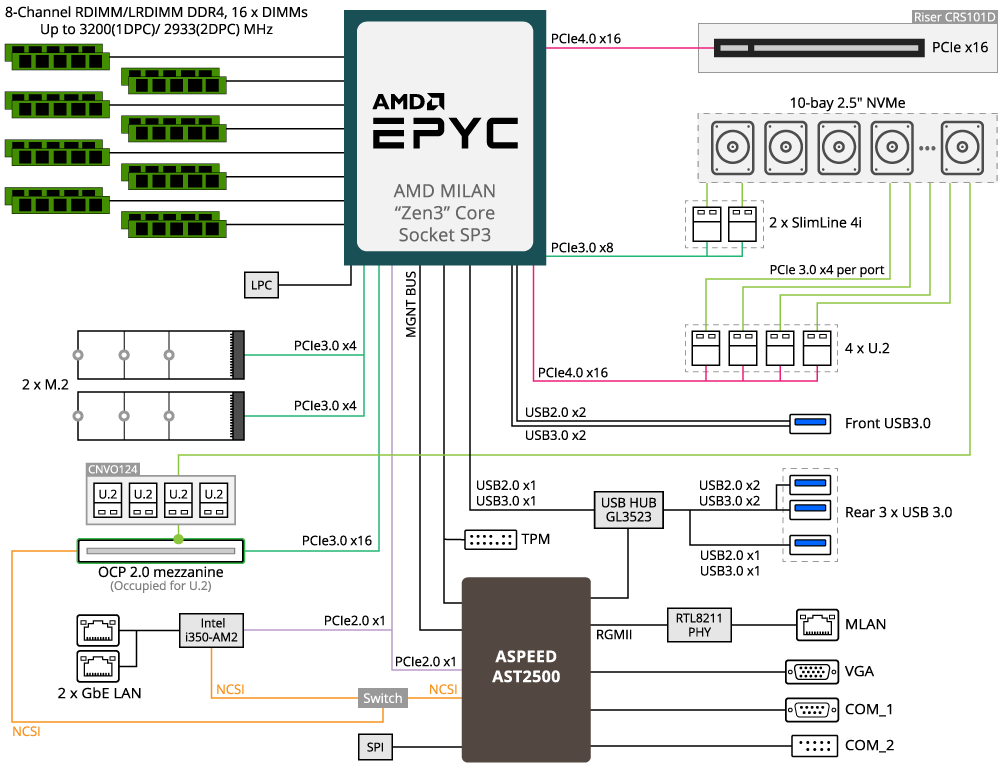Click the gray Switch box
This screenshot has height=770, width=1000.
point(383,698)
